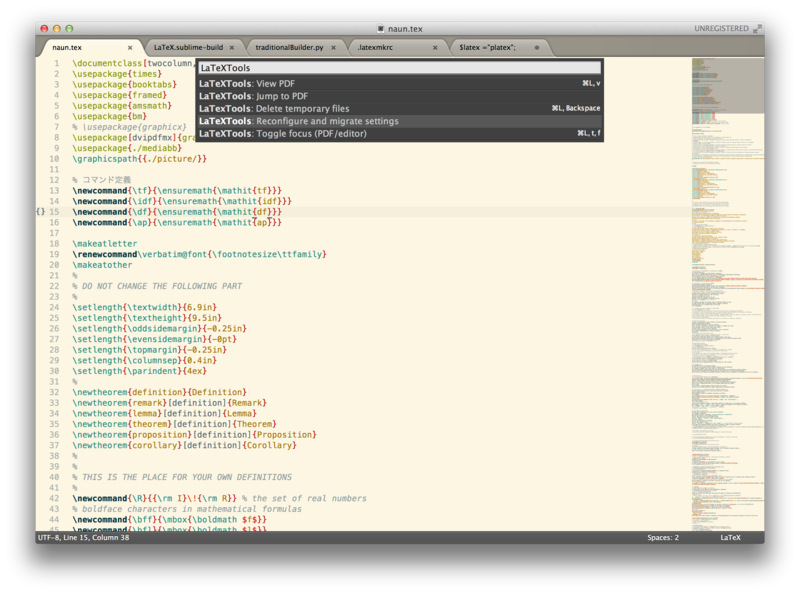Click the \setlength{\textwidth}{6.9in} line
The height and width of the screenshot is (593, 800).
click(x=144, y=307)
